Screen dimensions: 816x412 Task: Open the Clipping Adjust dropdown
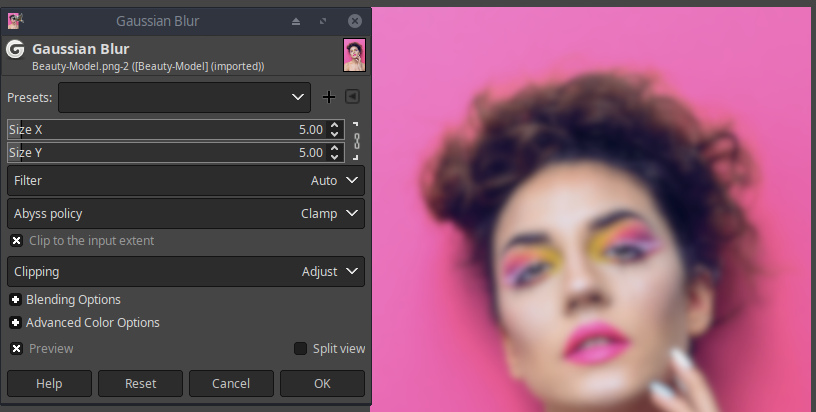186,272
